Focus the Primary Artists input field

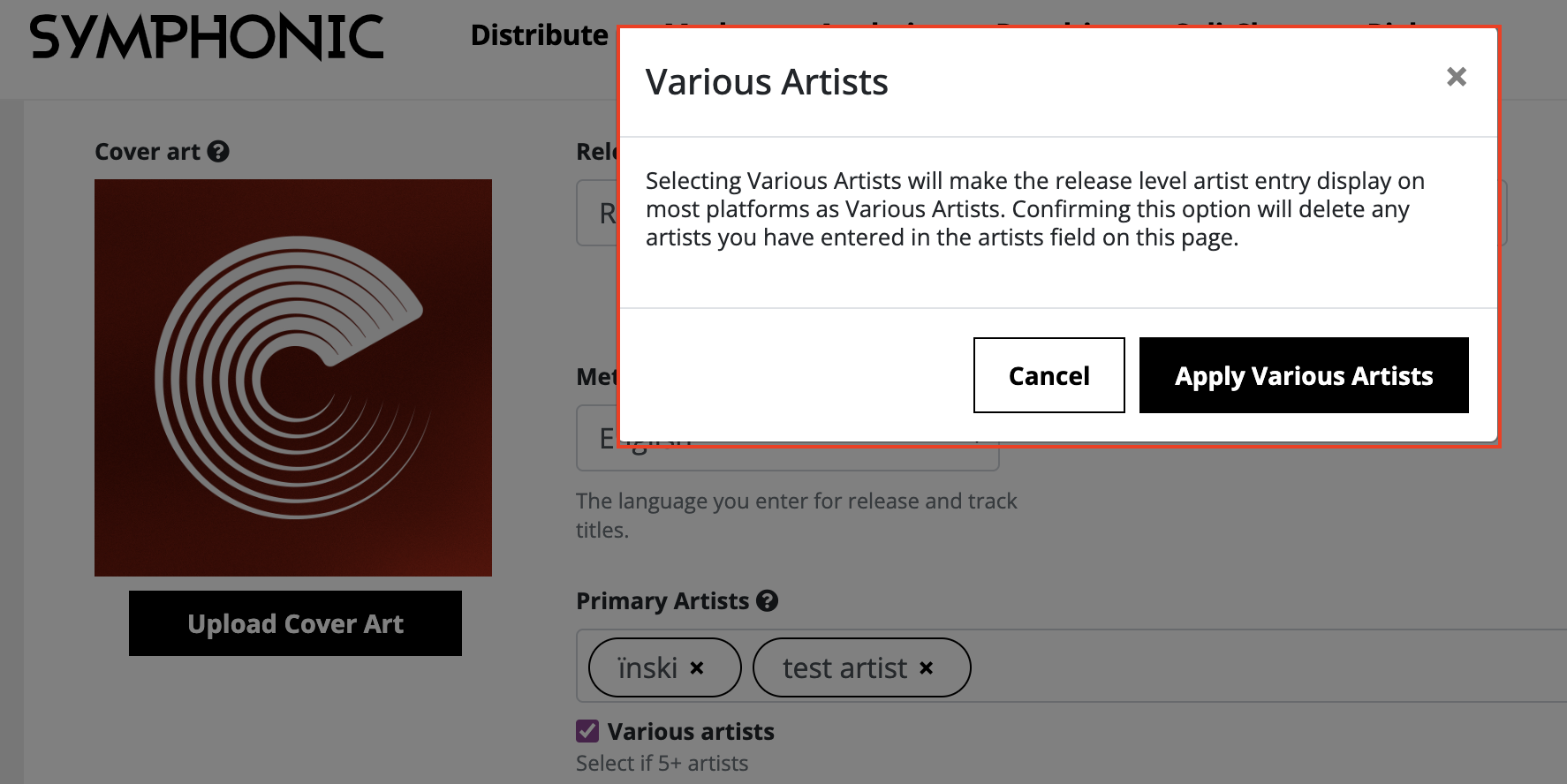(x=1237, y=667)
